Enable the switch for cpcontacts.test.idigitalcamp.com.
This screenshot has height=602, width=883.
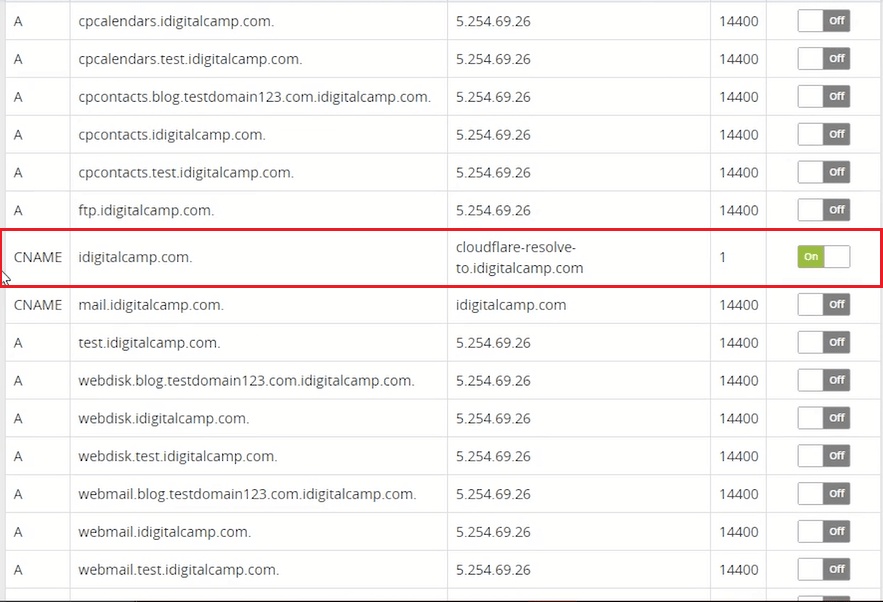[823, 172]
